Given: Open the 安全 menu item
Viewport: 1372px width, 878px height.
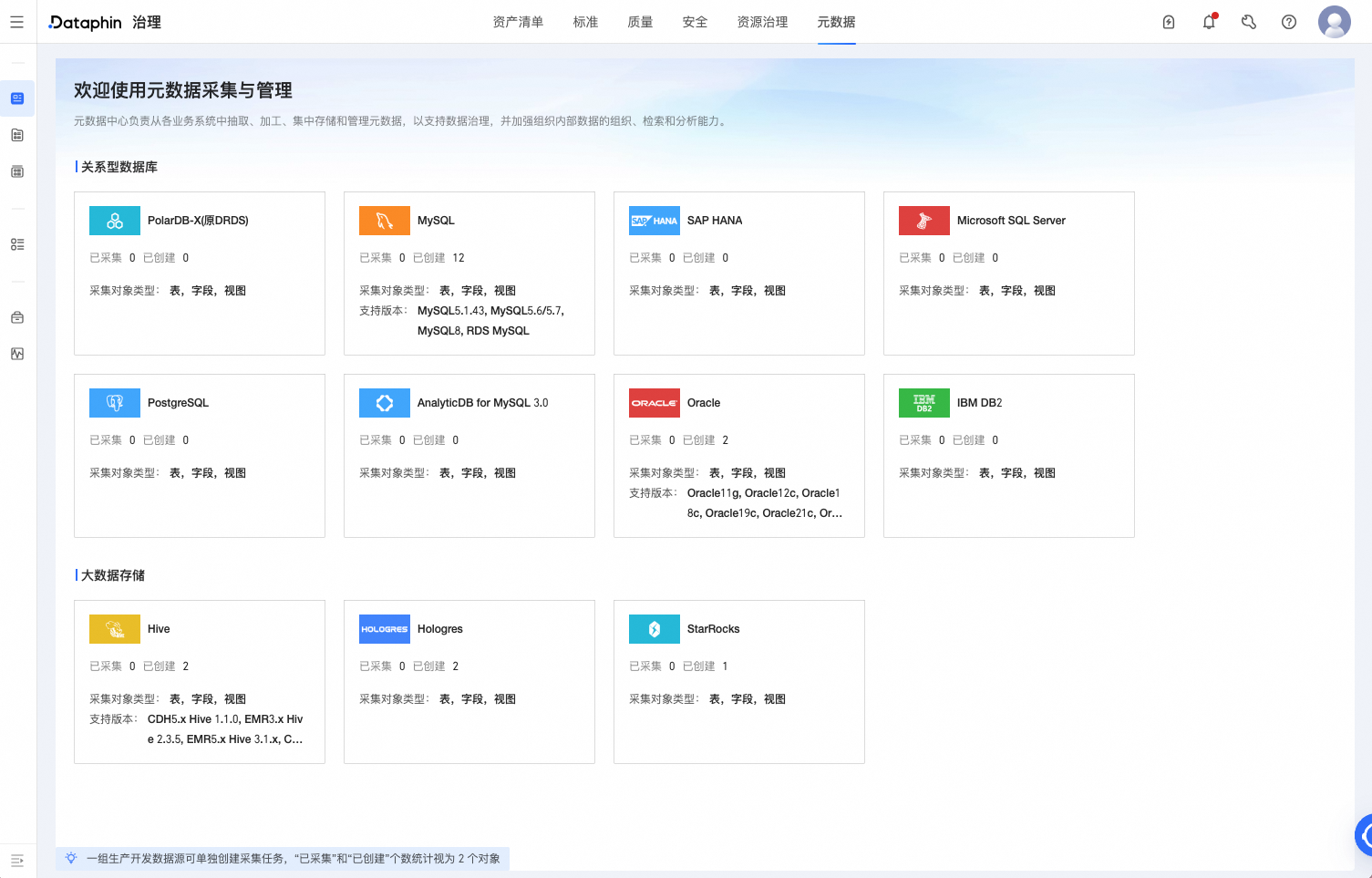Looking at the screenshot, I should [695, 22].
